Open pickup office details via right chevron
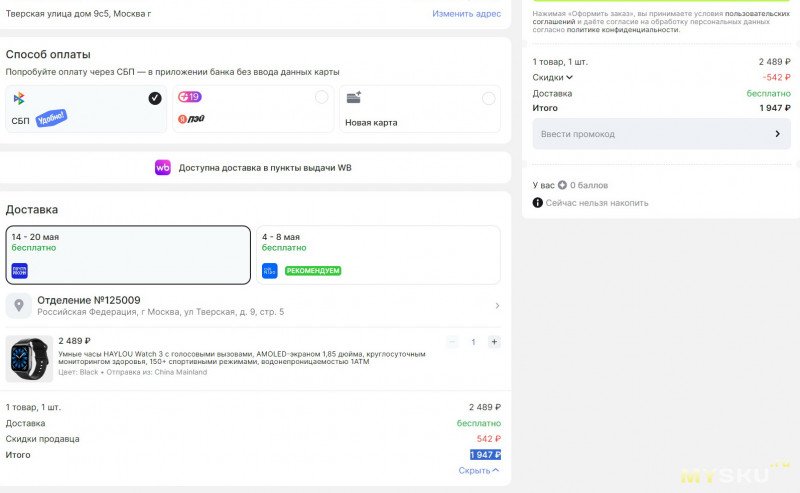Image resolution: width=800 pixels, height=493 pixels. 497,306
